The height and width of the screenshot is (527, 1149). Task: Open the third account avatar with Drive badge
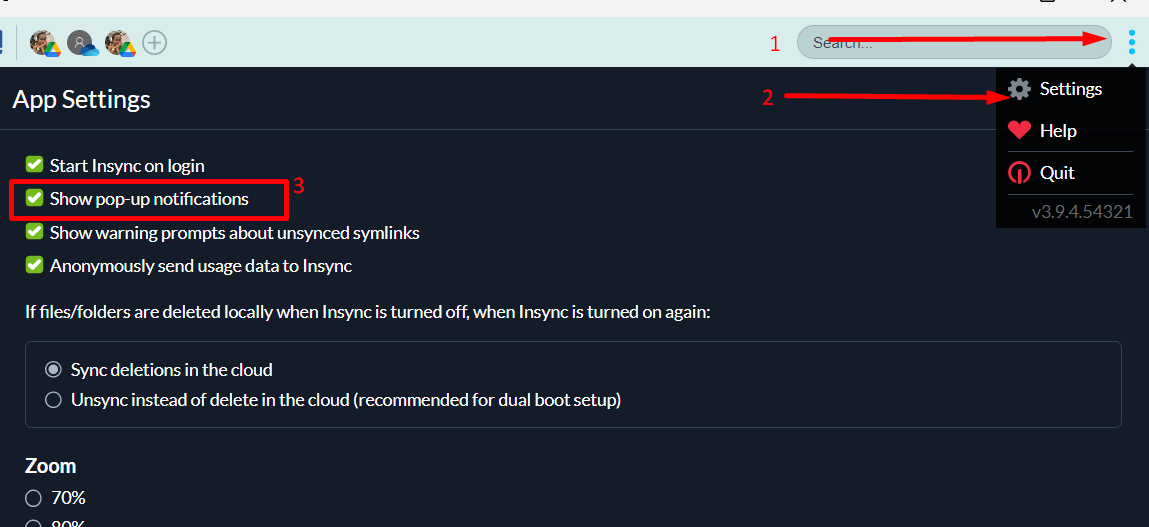[x=120, y=43]
